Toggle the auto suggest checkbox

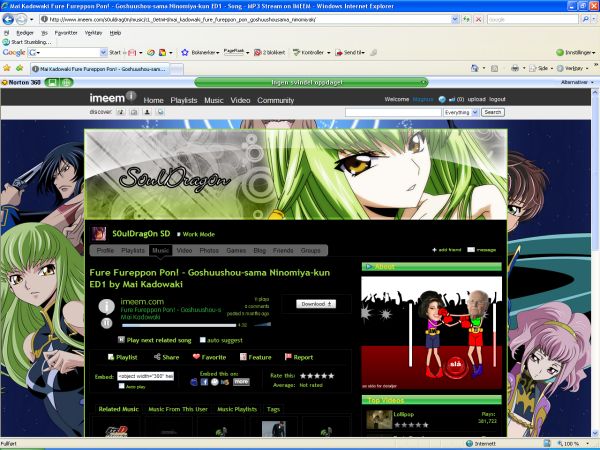(203, 340)
